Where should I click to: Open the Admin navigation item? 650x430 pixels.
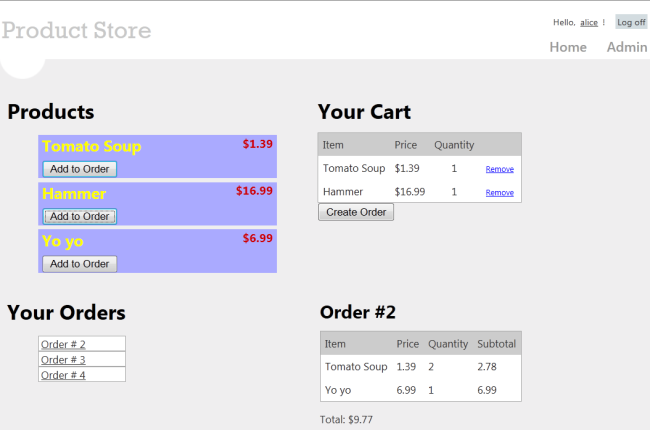(x=627, y=47)
